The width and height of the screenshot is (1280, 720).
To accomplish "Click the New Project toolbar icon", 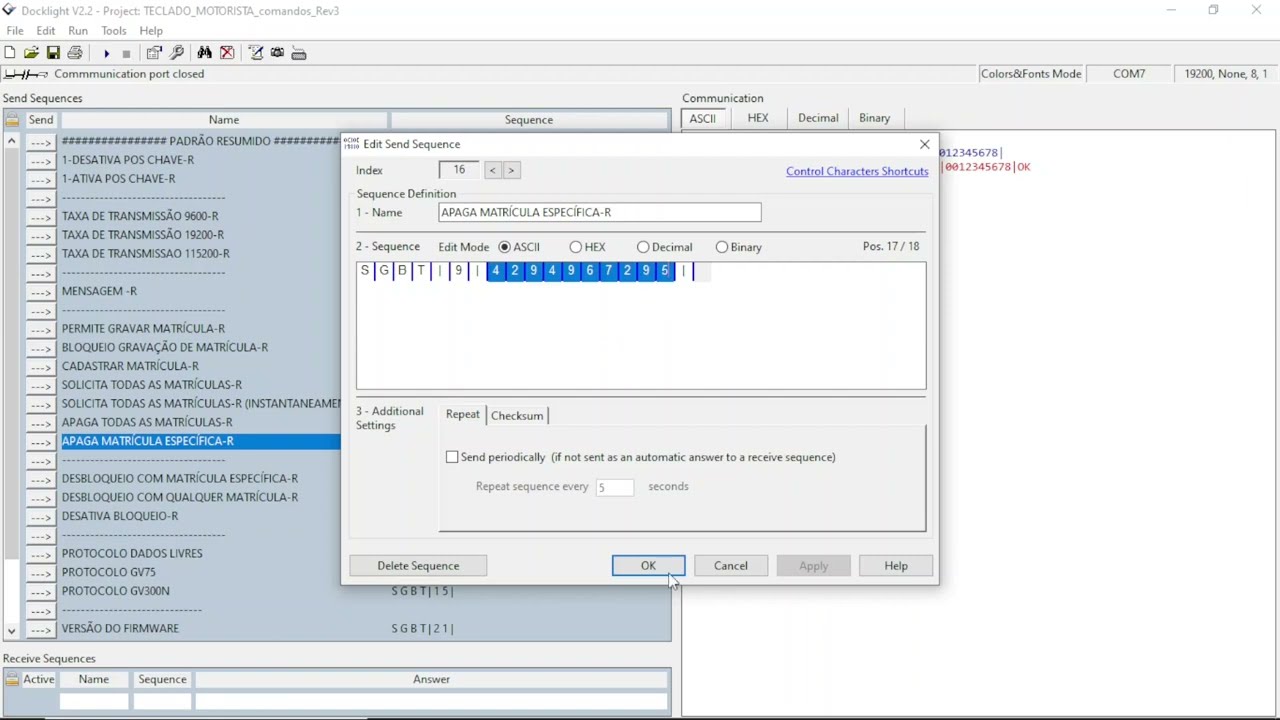I will tap(10, 53).
